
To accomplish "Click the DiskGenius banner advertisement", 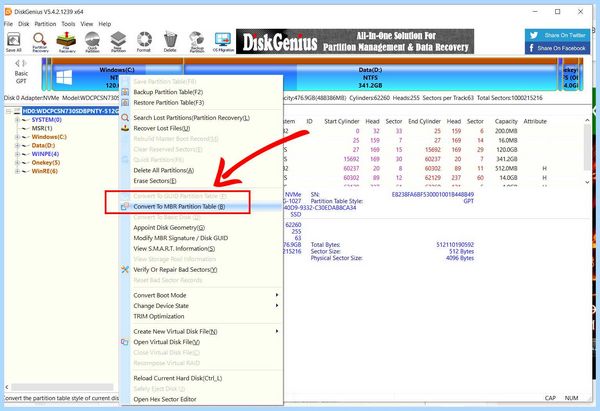I will click(355, 41).
